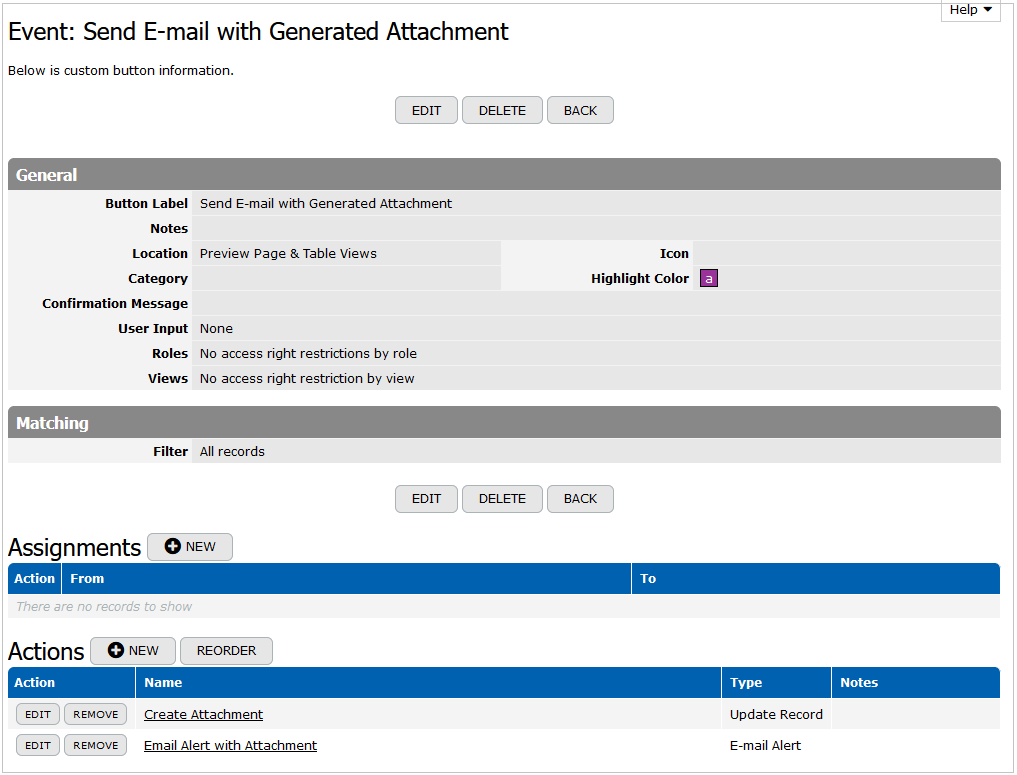This screenshot has width=1017, height=775.
Task: Edit the Create Attachment action
Action: point(38,715)
